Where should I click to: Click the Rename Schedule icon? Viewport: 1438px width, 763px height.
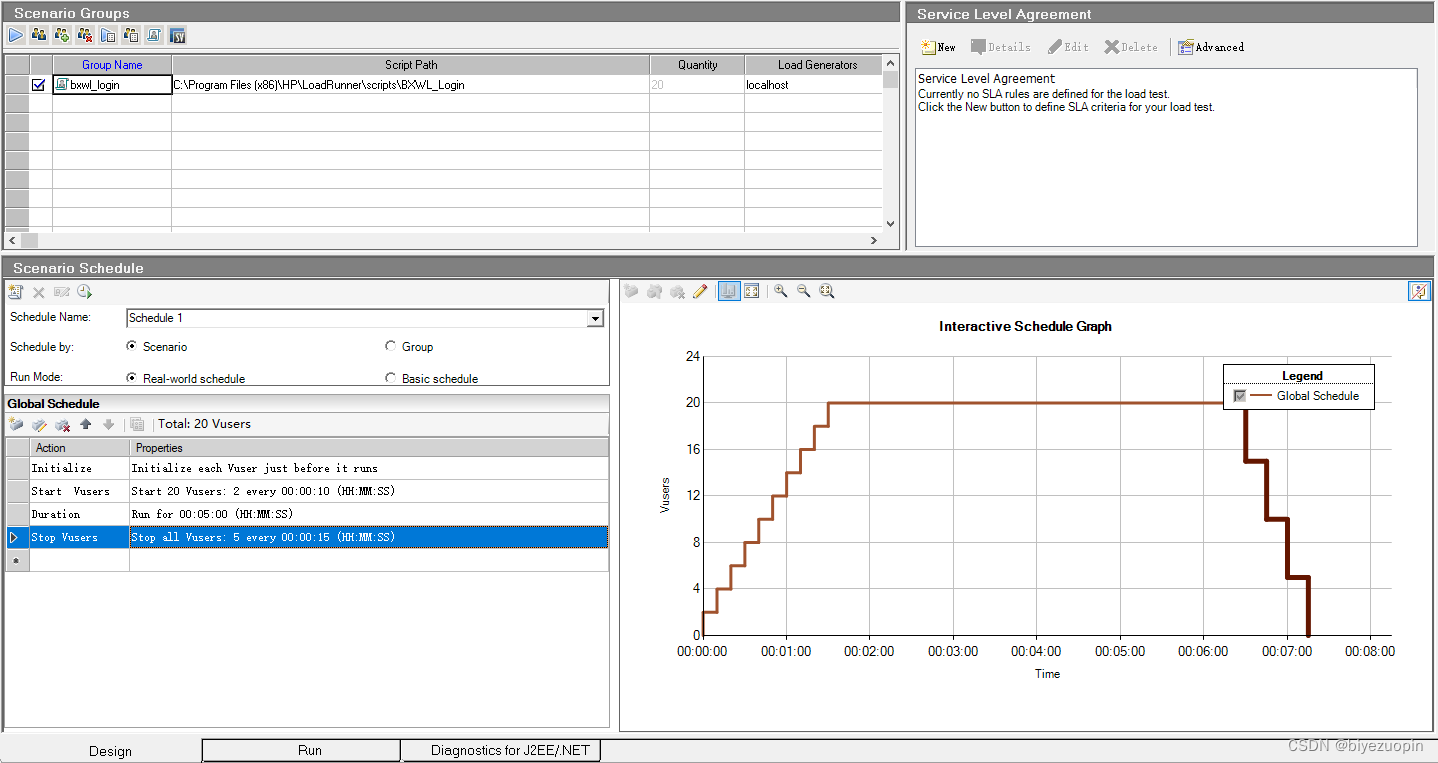(62, 292)
